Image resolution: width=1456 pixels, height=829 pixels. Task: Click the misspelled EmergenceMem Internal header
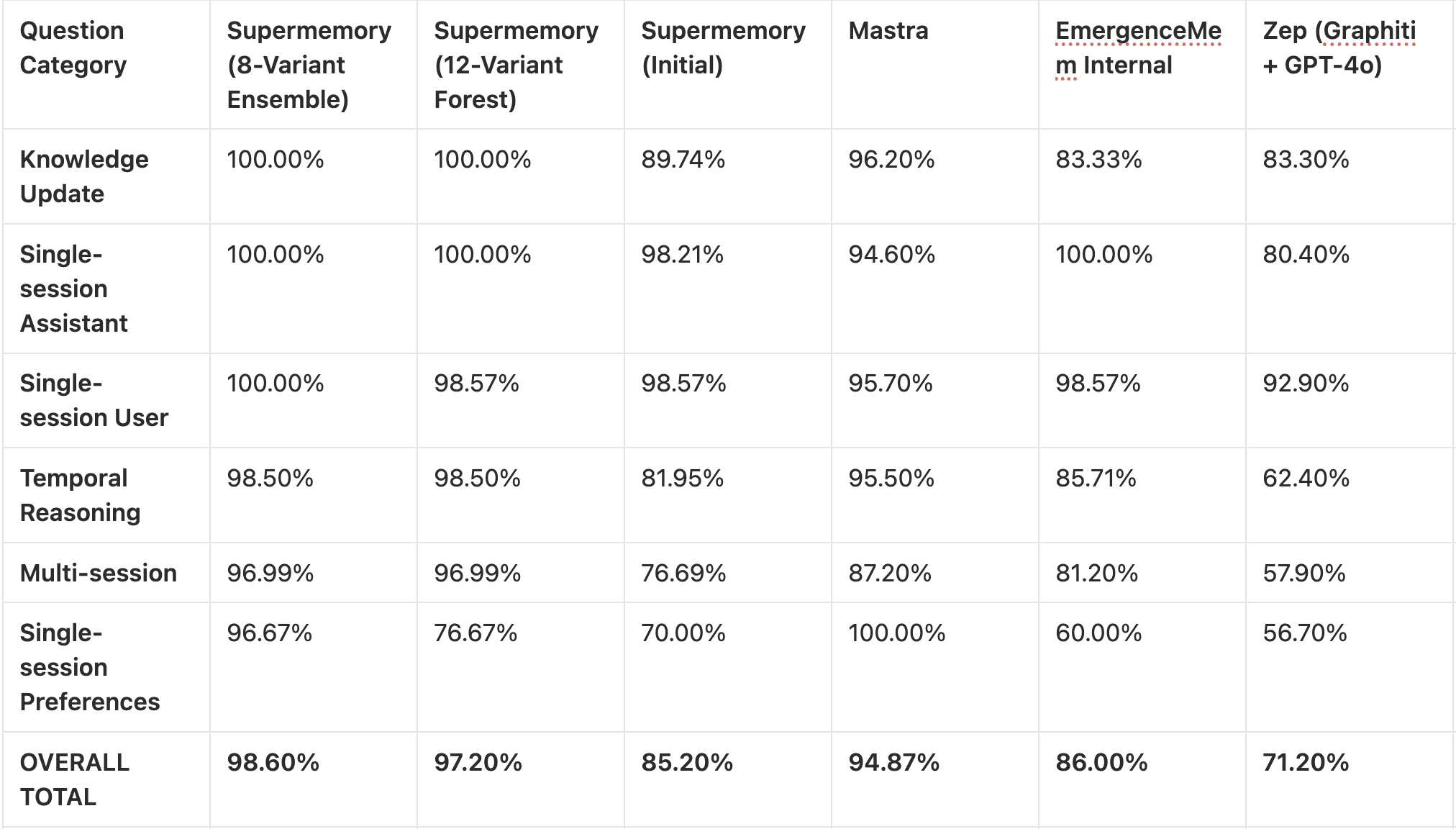tap(1137, 48)
